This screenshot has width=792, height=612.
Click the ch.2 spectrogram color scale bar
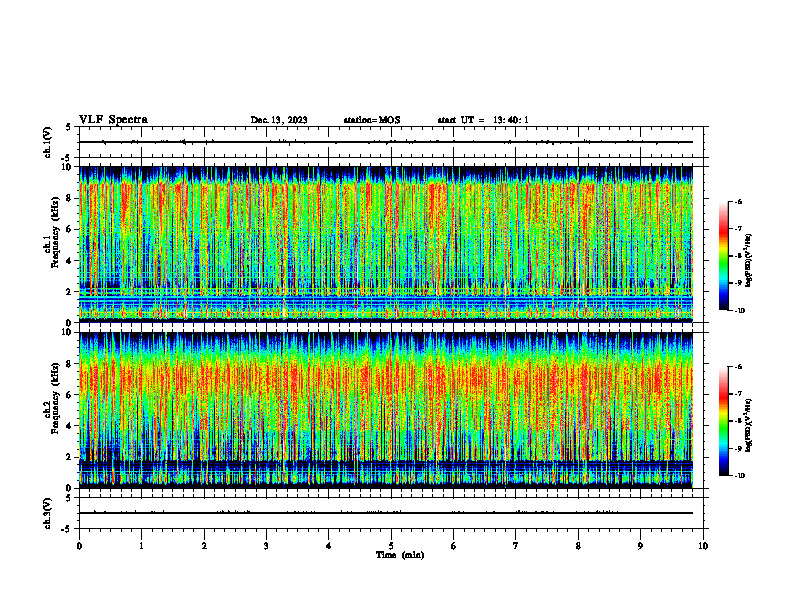click(723, 421)
